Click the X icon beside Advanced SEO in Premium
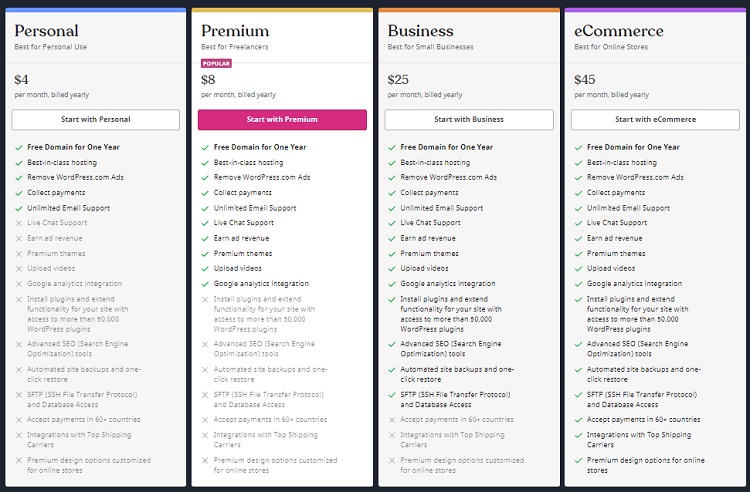Viewport: 750px width, 492px height. point(205,344)
